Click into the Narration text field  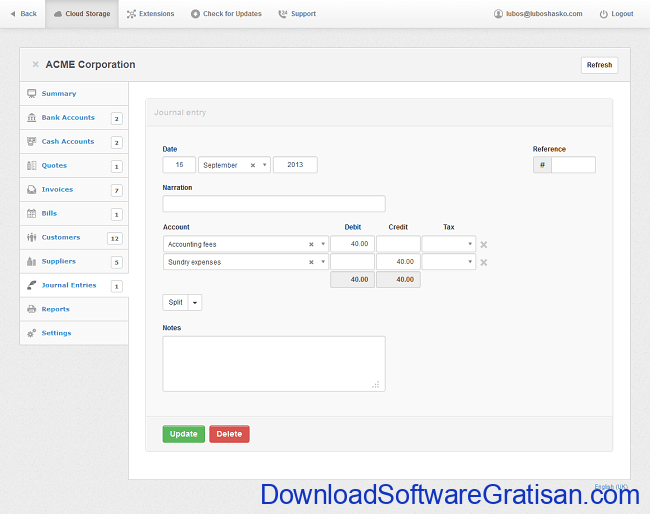click(x=273, y=204)
